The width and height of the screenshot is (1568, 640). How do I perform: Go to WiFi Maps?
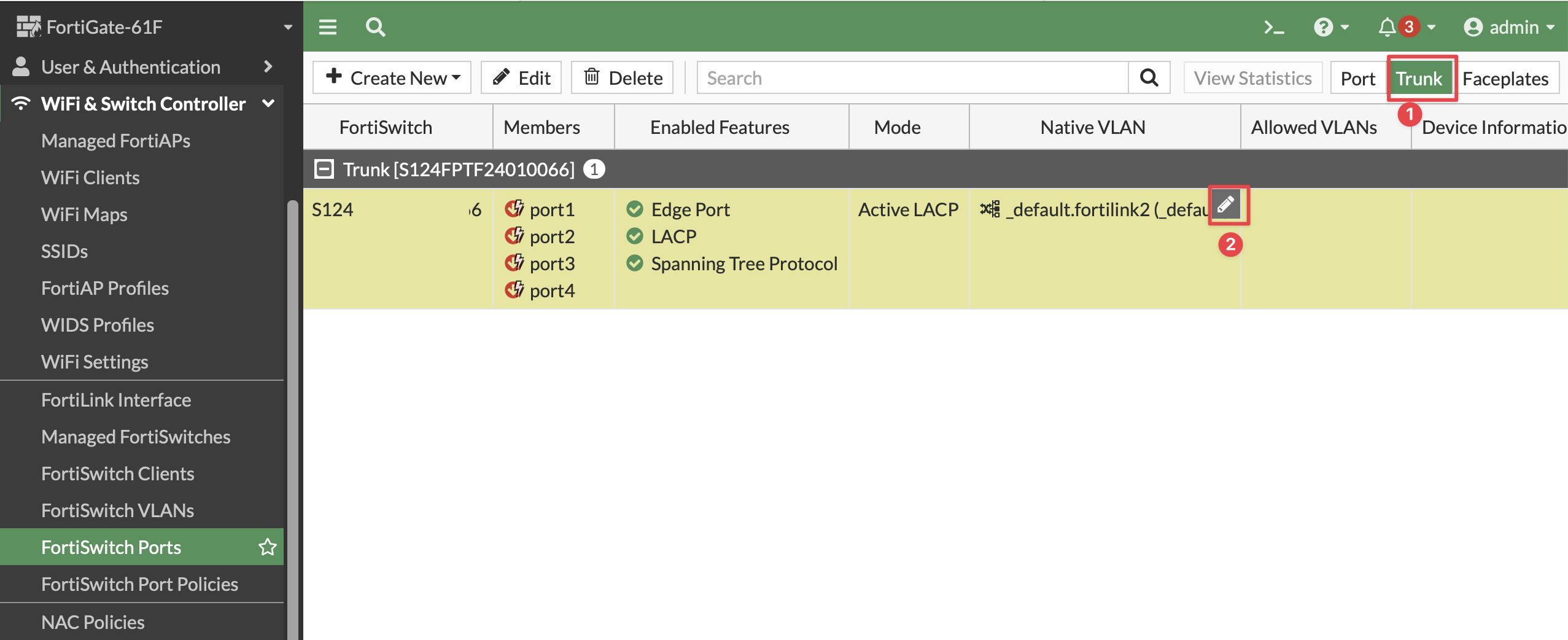click(x=84, y=214)
